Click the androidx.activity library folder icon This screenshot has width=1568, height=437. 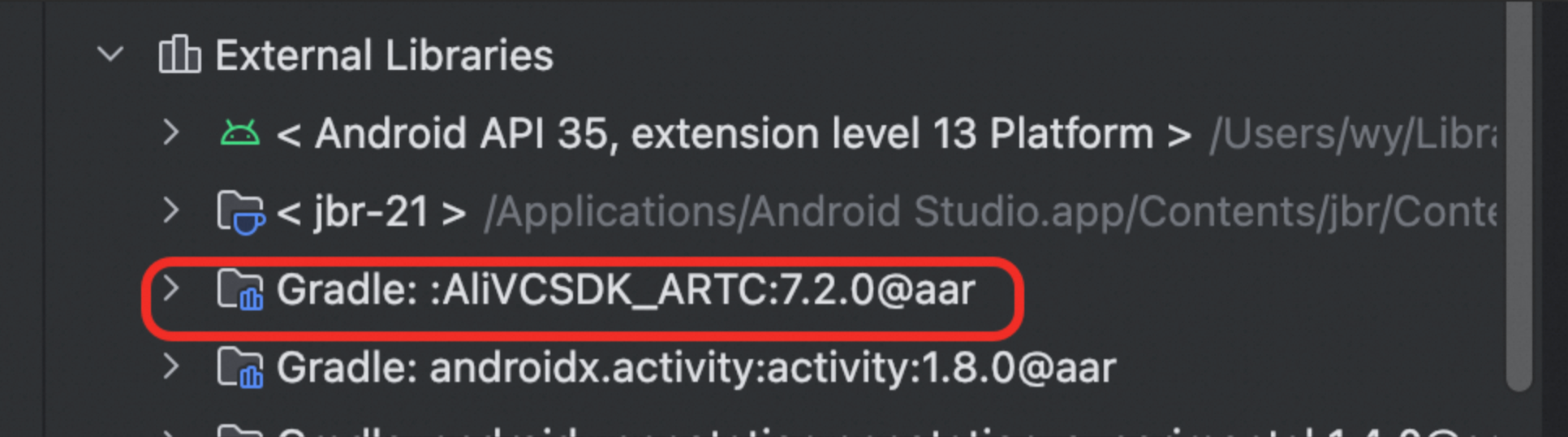pos(240,368)
